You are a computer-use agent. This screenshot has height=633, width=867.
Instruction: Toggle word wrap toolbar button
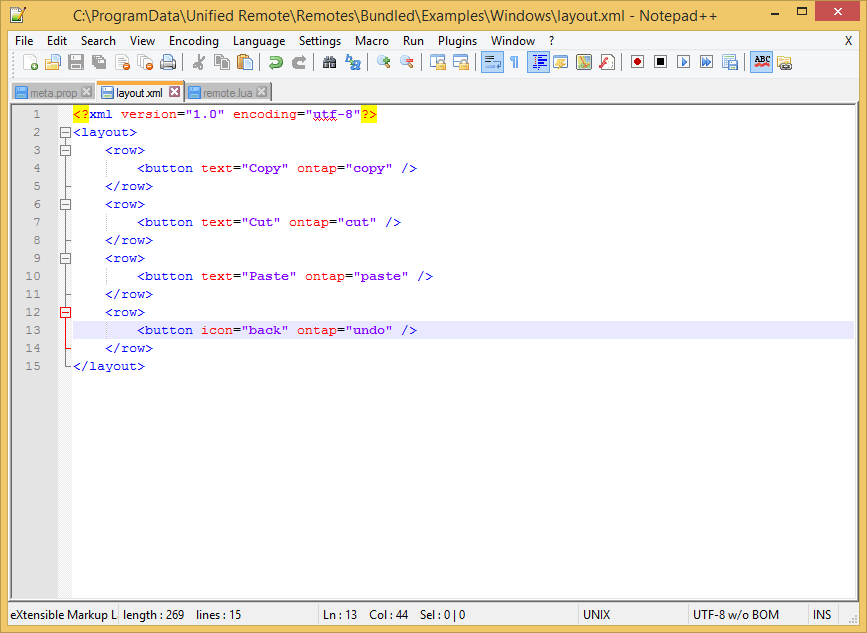[492, 62]
